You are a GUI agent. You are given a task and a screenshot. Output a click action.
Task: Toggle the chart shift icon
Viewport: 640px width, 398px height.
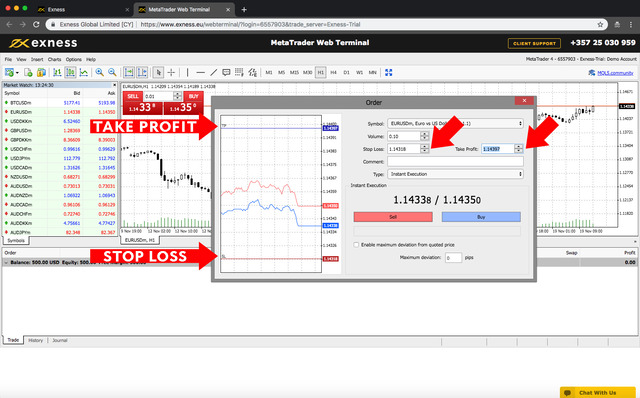[142, 72]
